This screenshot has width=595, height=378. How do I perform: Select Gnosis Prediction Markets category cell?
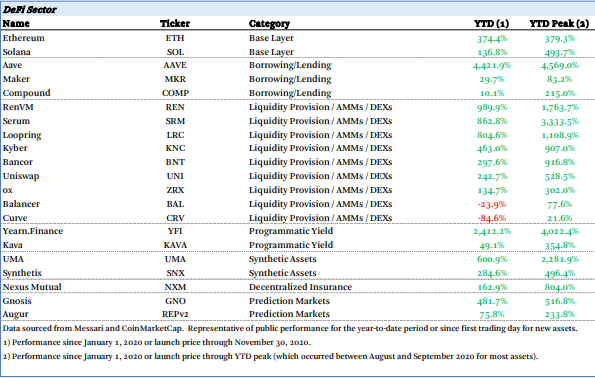[x=289, y=301]
